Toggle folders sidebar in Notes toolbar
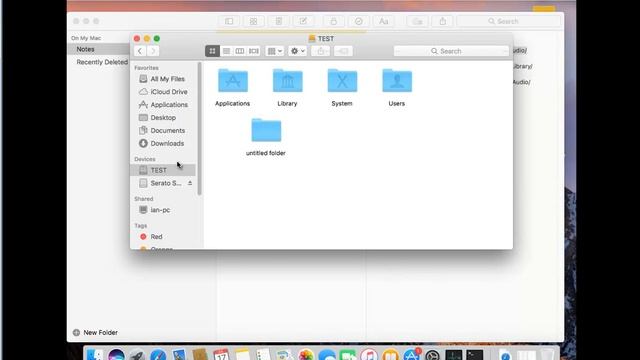Screen dimensions: 640x360 click(229, 21)
